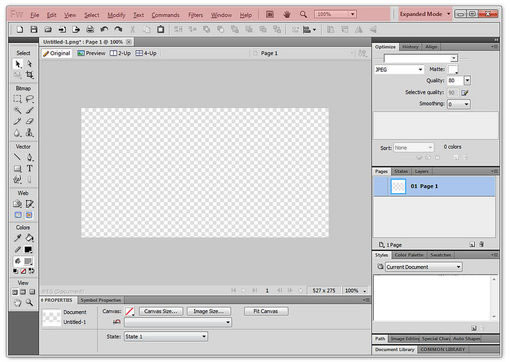Select the Line tool in Vector section
This screenshot has height=362, width=510.
click(x=18, y=157)
